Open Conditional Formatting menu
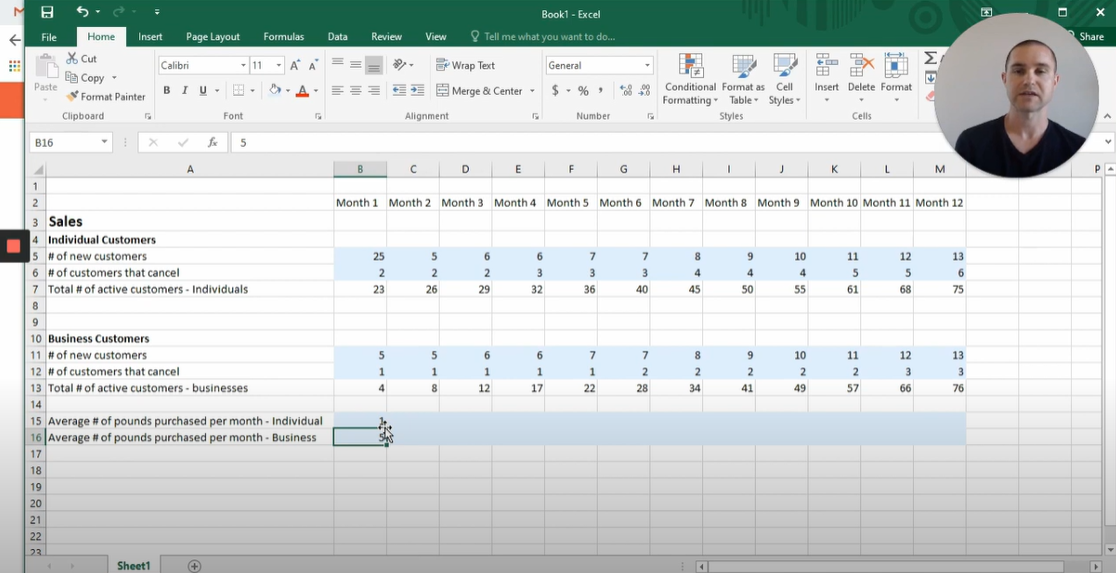The width and height of the screenshot is (1116, 573). click(690, 80)
